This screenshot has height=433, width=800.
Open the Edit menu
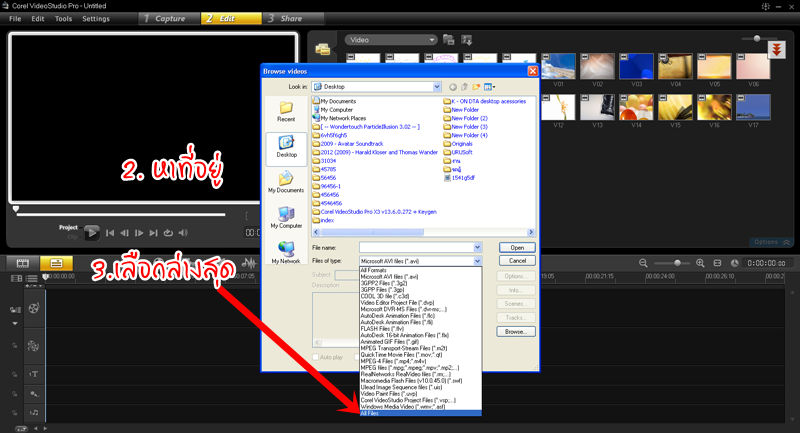[x=38, y=19]
